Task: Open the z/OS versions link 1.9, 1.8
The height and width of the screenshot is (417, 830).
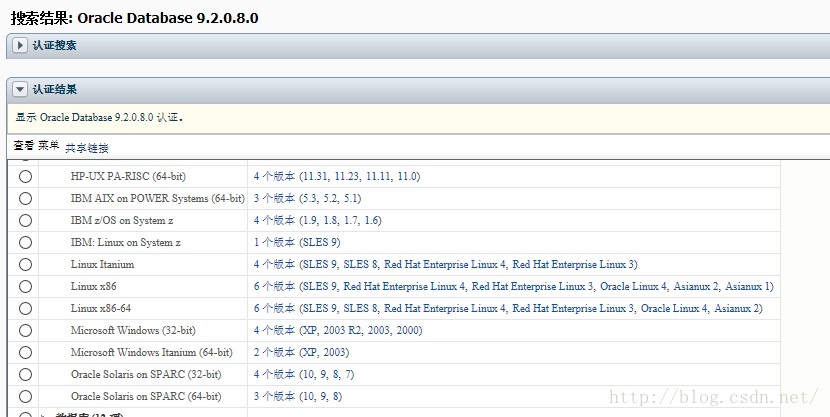Action: click(x=317, y=220)
